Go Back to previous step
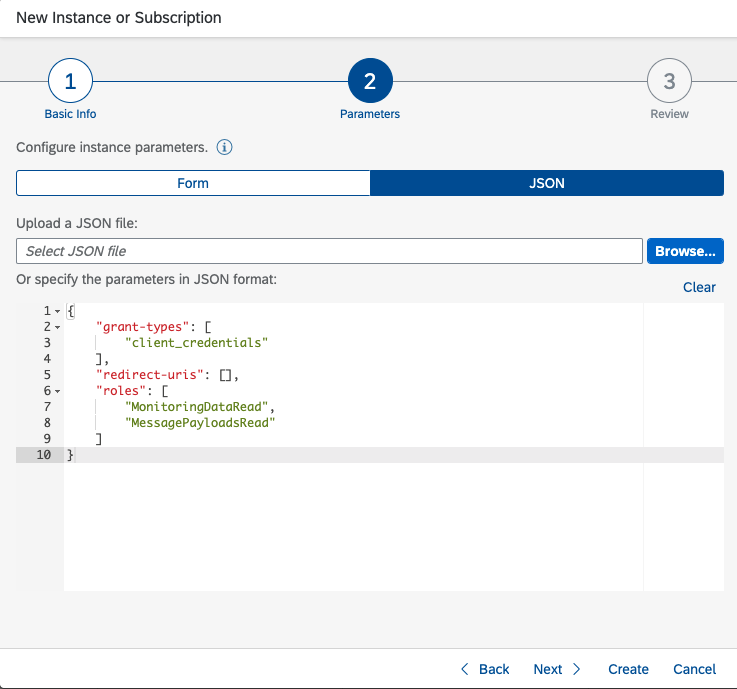The width and height of the screenshot is (737, 689). click(485, 669)
